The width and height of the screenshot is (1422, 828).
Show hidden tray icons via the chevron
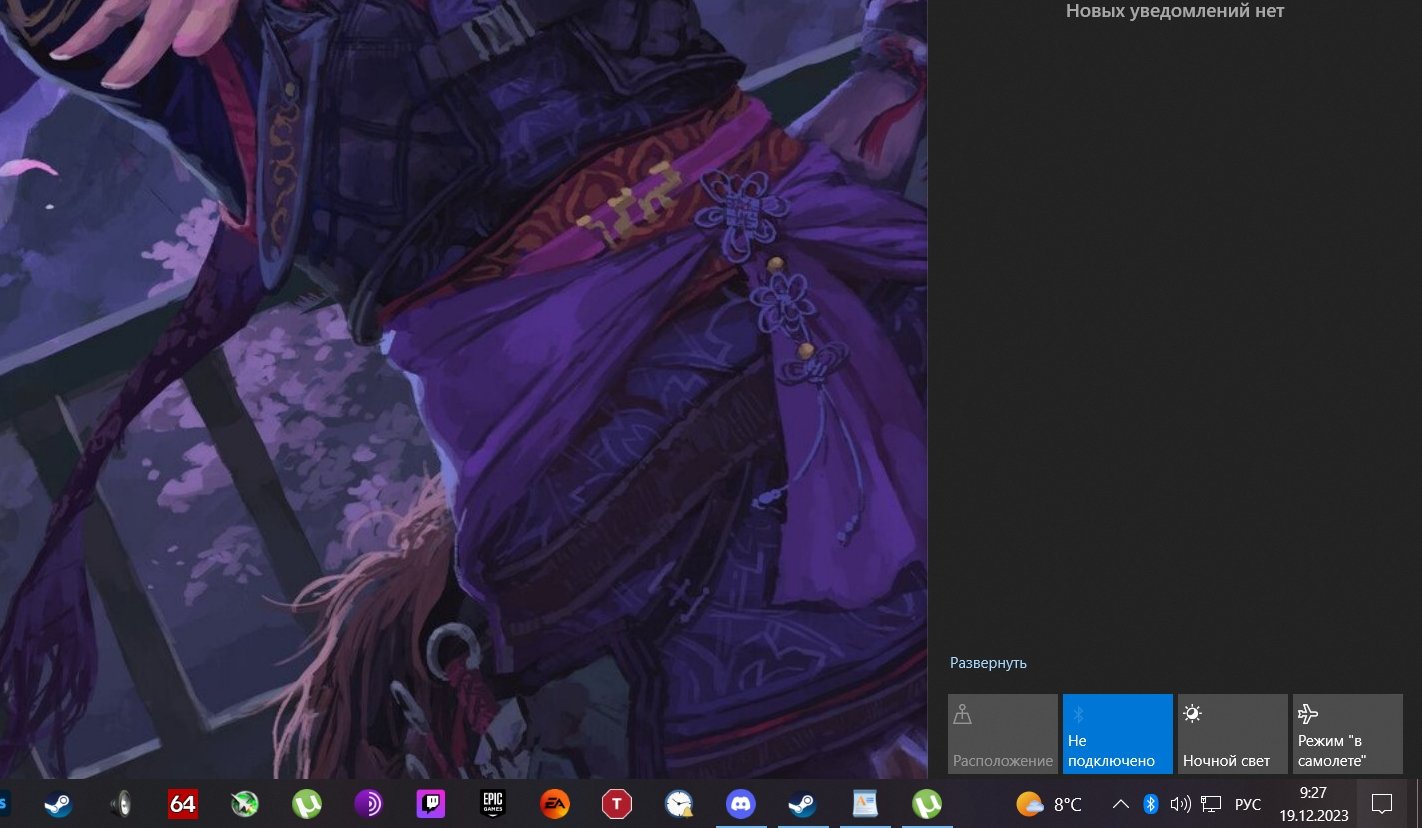[x=1121, y=803]
